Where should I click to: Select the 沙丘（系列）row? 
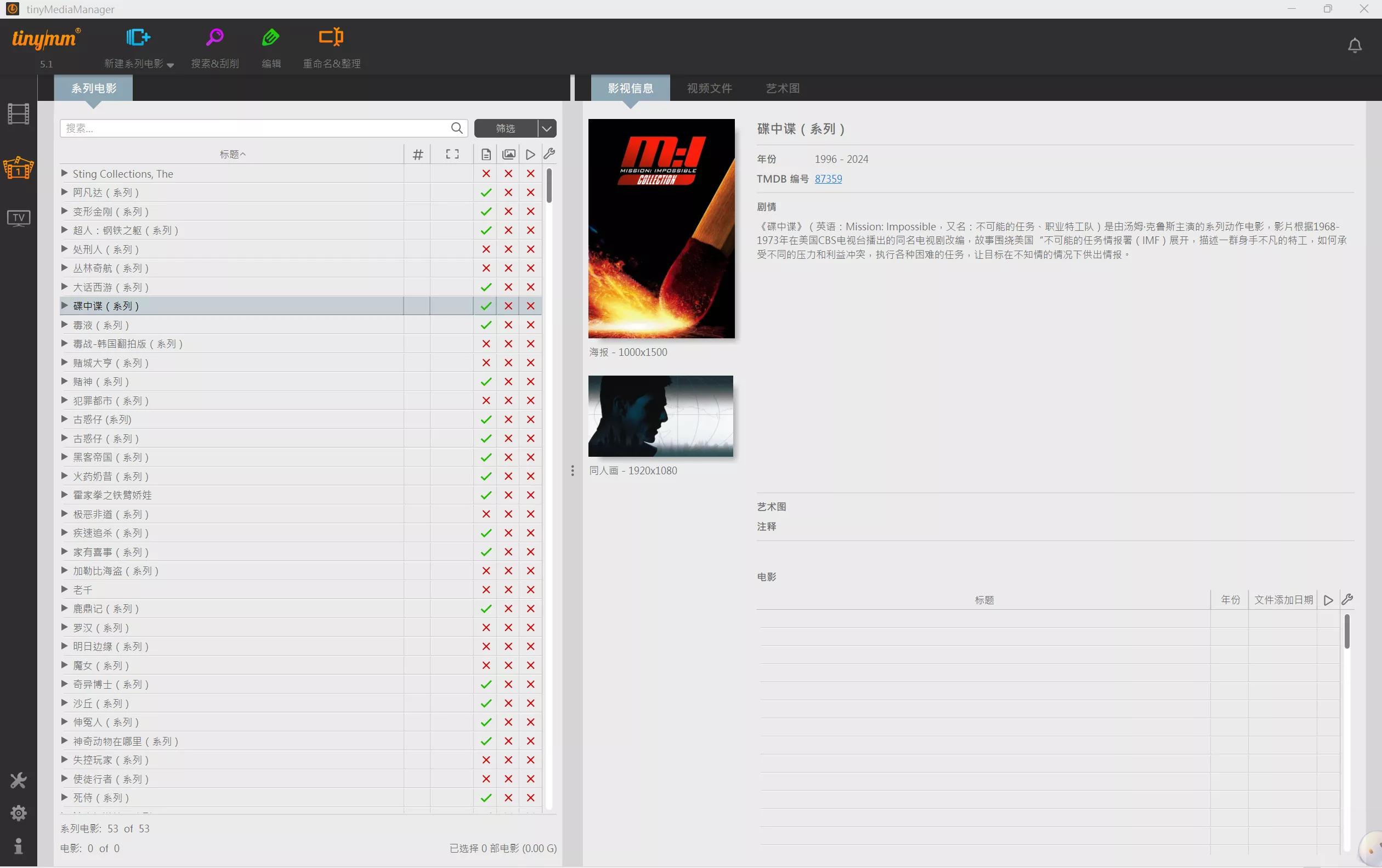(x=301, y=704)
